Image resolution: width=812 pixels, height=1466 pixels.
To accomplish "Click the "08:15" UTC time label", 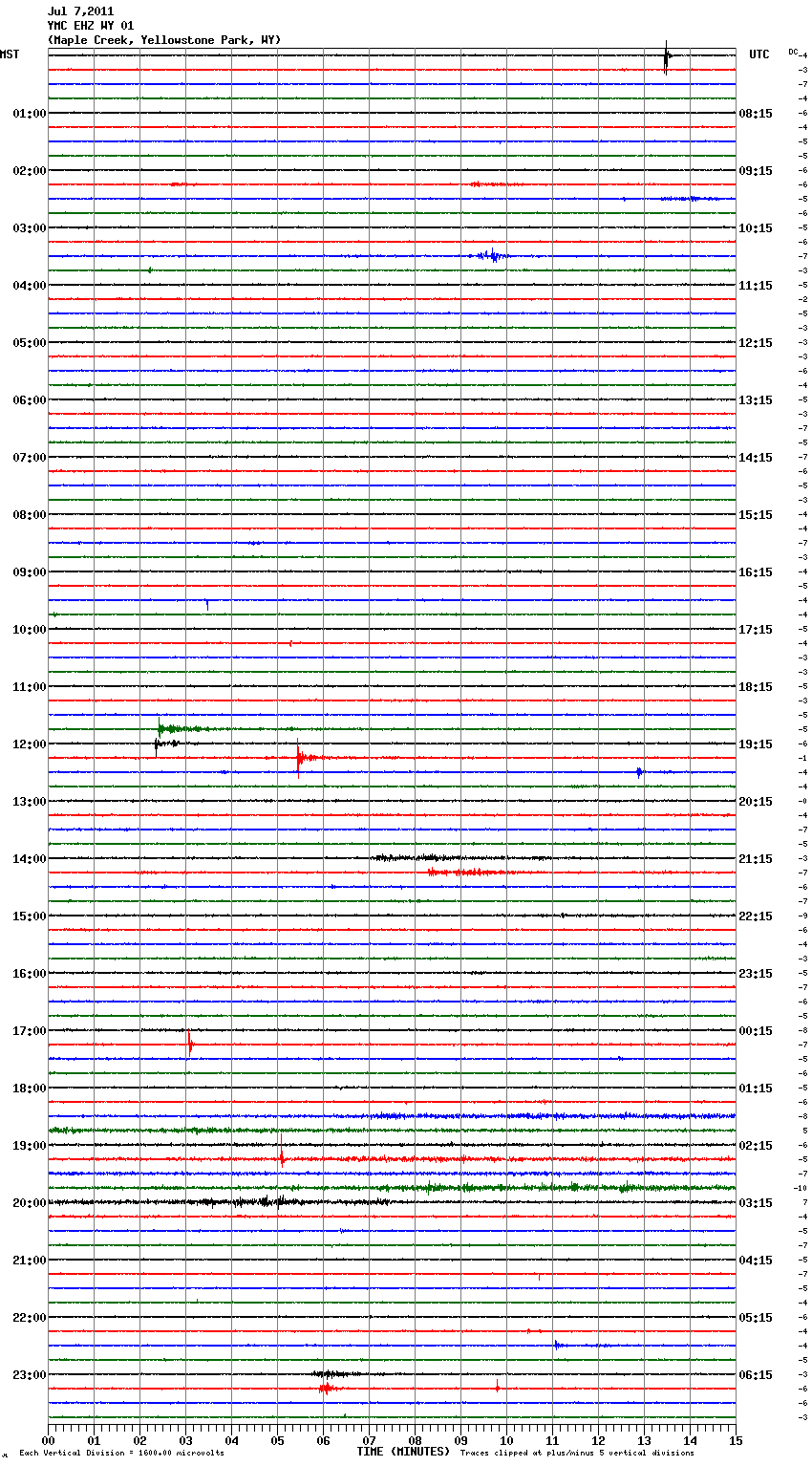I will tap(756, 113).
